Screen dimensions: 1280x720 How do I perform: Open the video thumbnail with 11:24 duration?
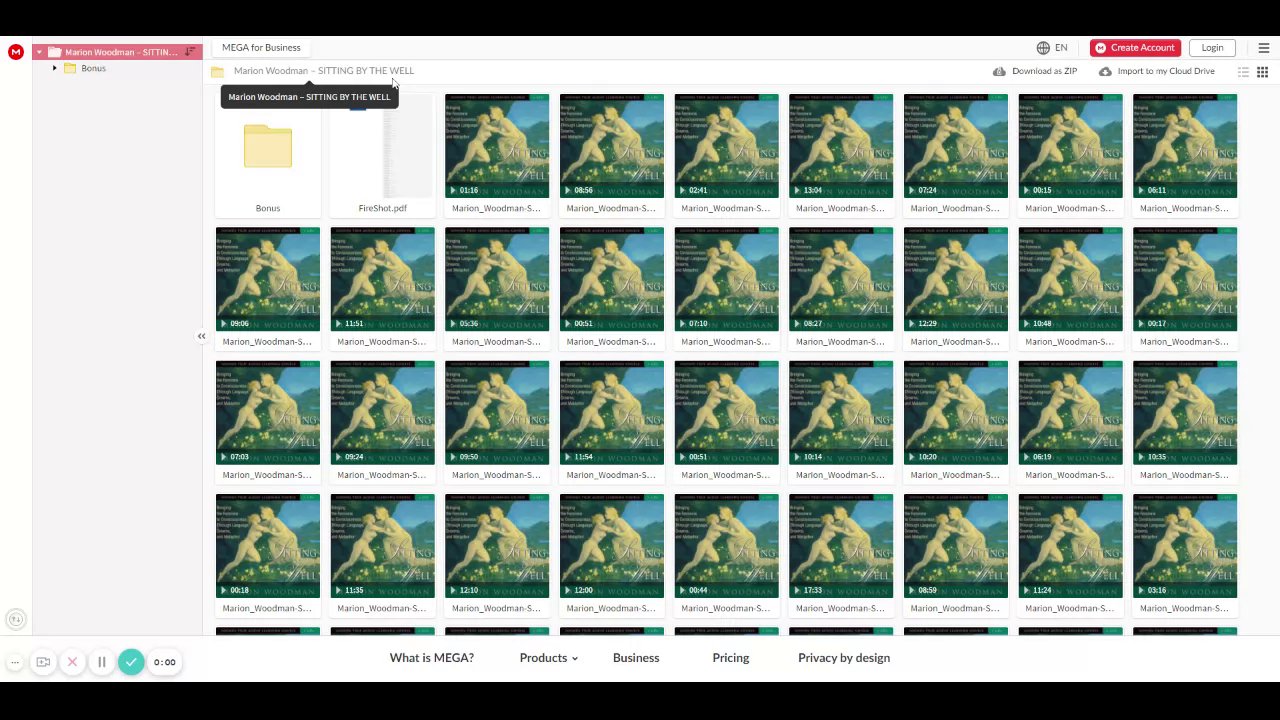coord(1070,553)
